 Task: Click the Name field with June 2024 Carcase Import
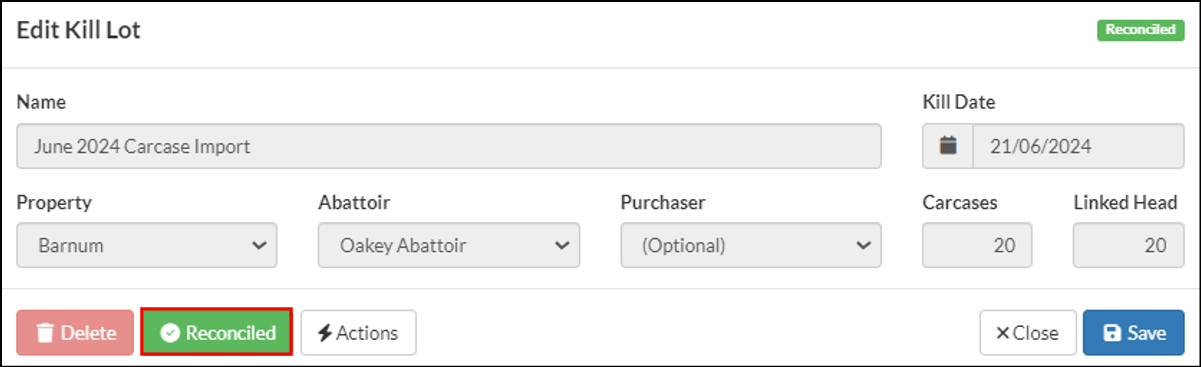(x=449, y=146)
